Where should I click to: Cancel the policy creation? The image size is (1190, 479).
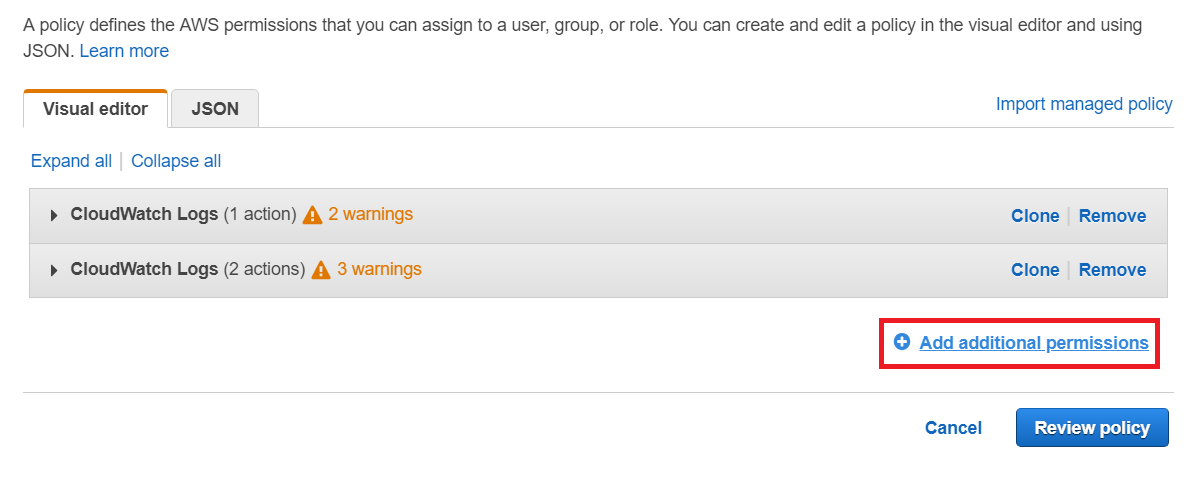click(953, 428)
